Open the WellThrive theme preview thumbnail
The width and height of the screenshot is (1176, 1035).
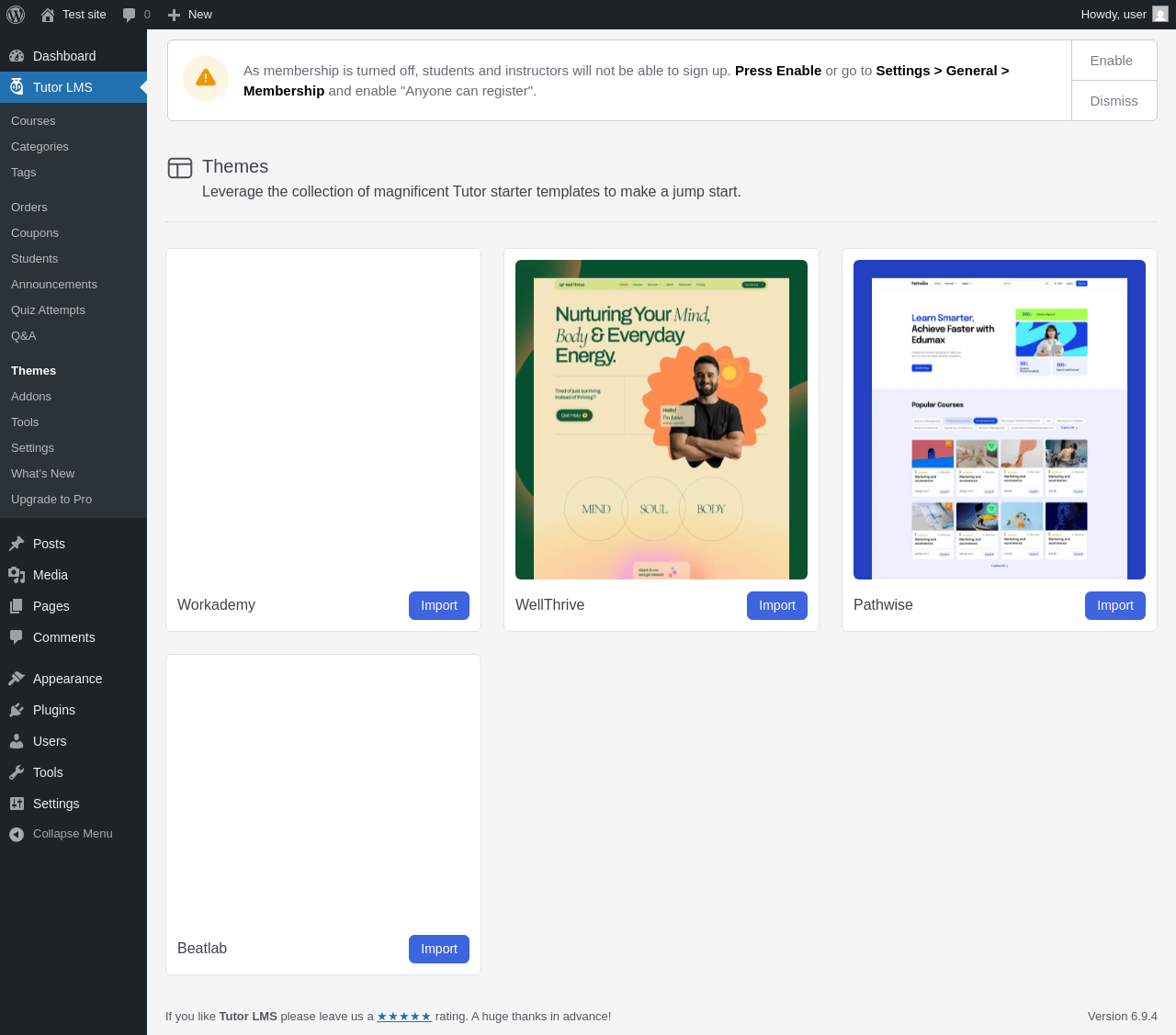pos(661,420)
